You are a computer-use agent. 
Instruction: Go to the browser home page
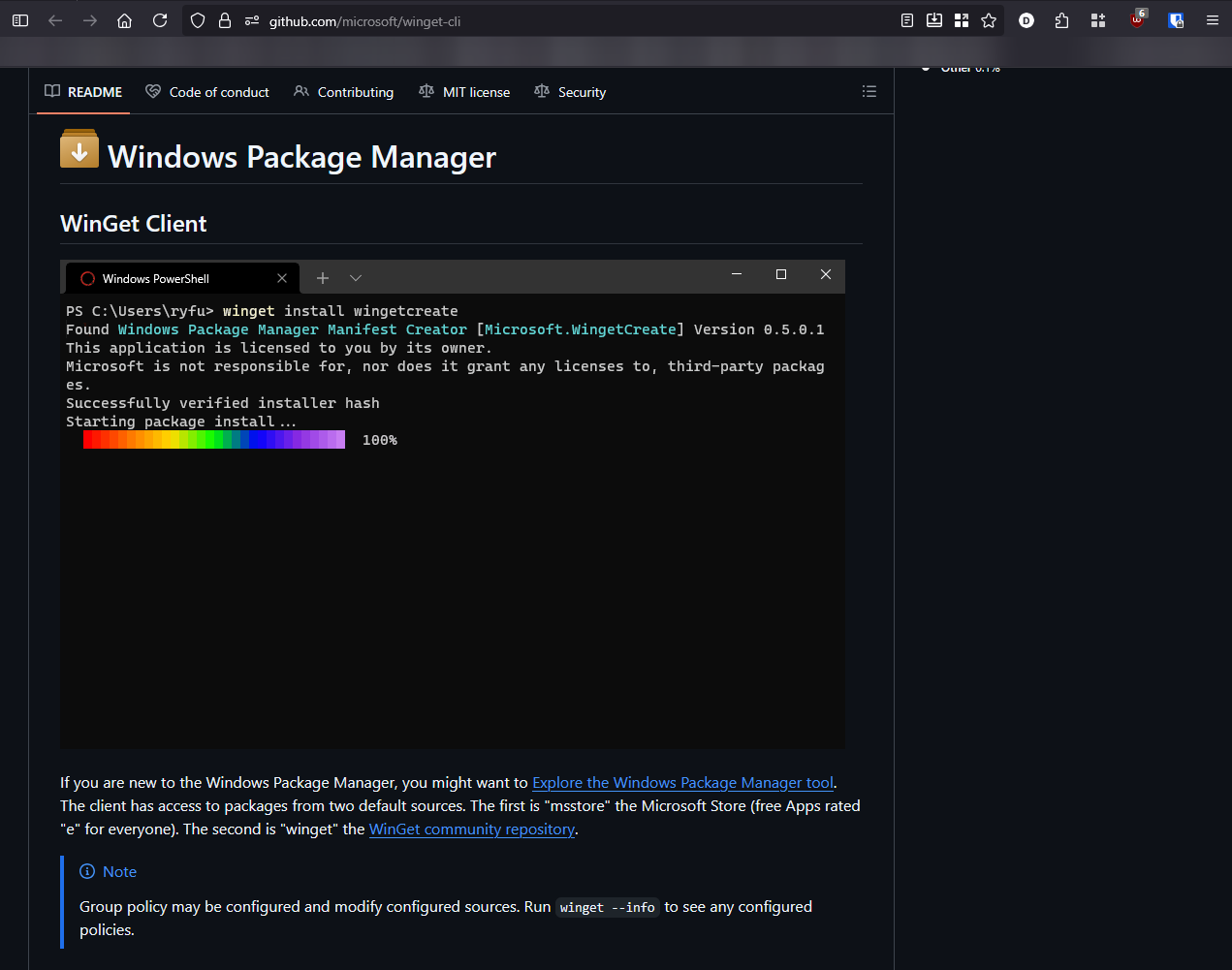(x=124, y=20)
